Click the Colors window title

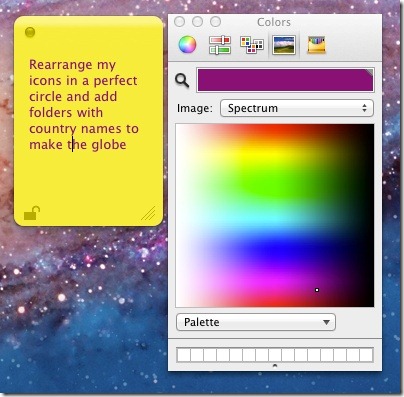(x=274, y=22)
